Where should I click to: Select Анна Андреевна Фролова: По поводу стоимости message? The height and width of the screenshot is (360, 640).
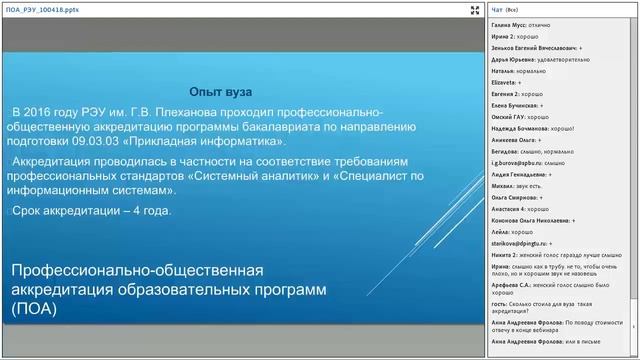click(x=557, y=326)
